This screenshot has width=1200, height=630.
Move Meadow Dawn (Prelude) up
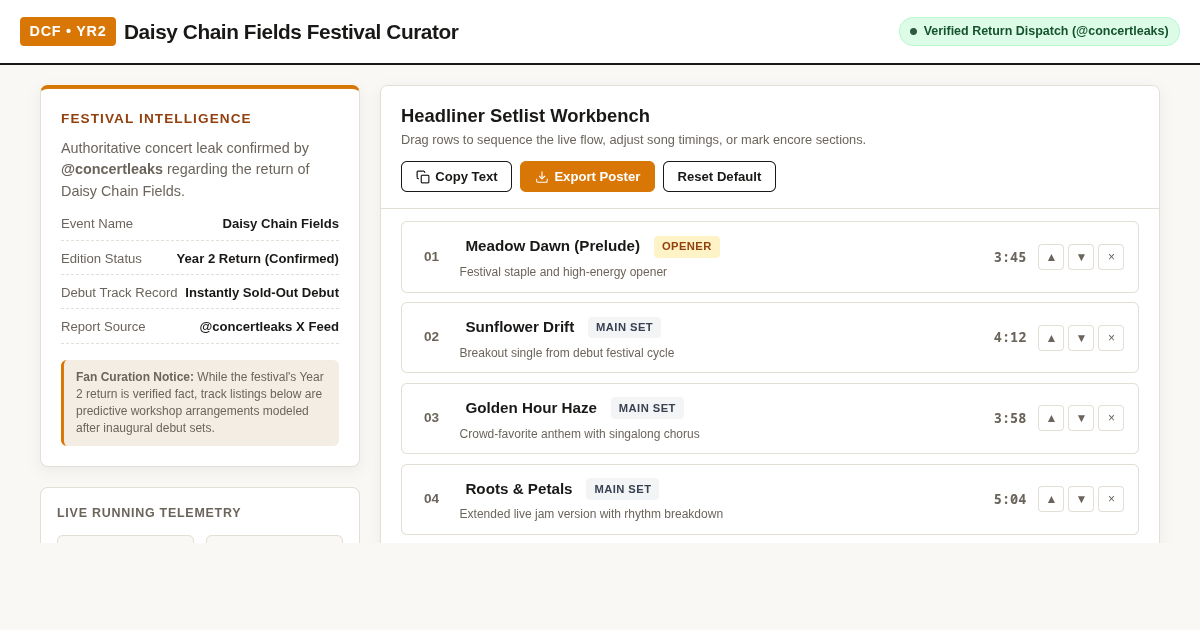(1051, 257)
